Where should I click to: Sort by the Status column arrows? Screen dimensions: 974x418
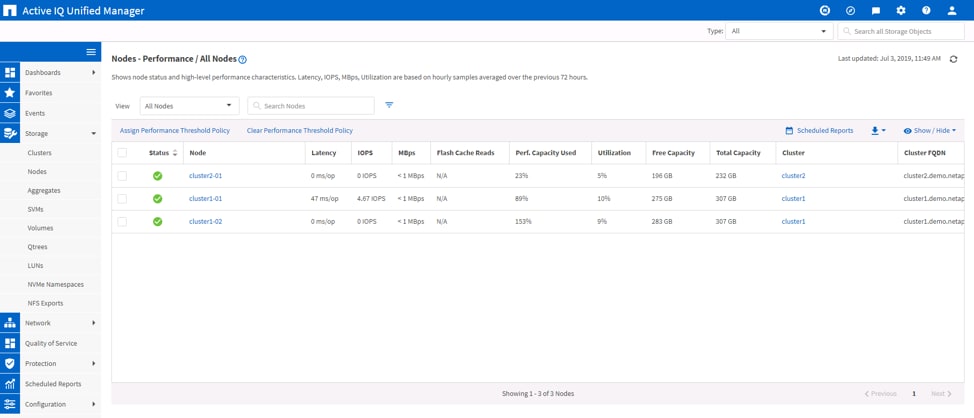[175, 153]
